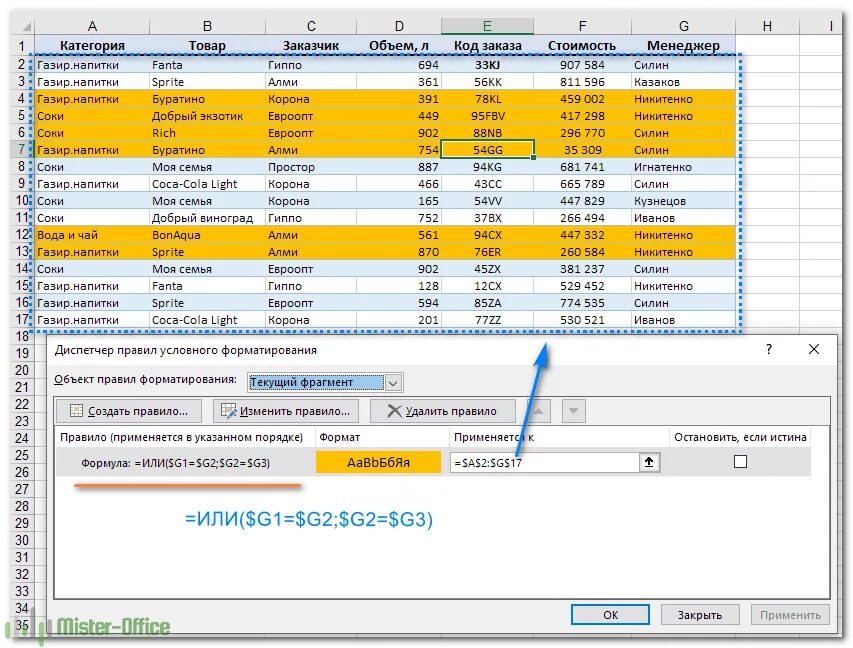Confirm with the OK button
The height and width of the screenshot is (648, 853).
coord(610,615)
